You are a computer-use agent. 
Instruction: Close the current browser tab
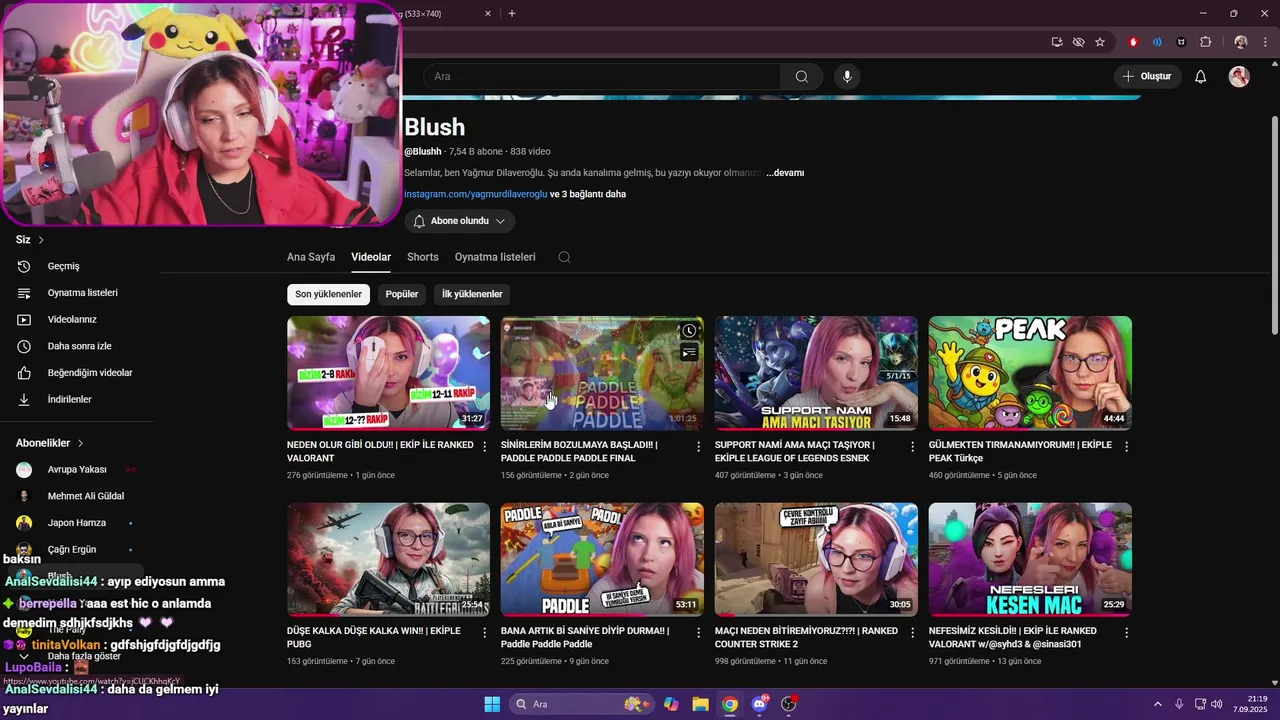pos(488,14)
